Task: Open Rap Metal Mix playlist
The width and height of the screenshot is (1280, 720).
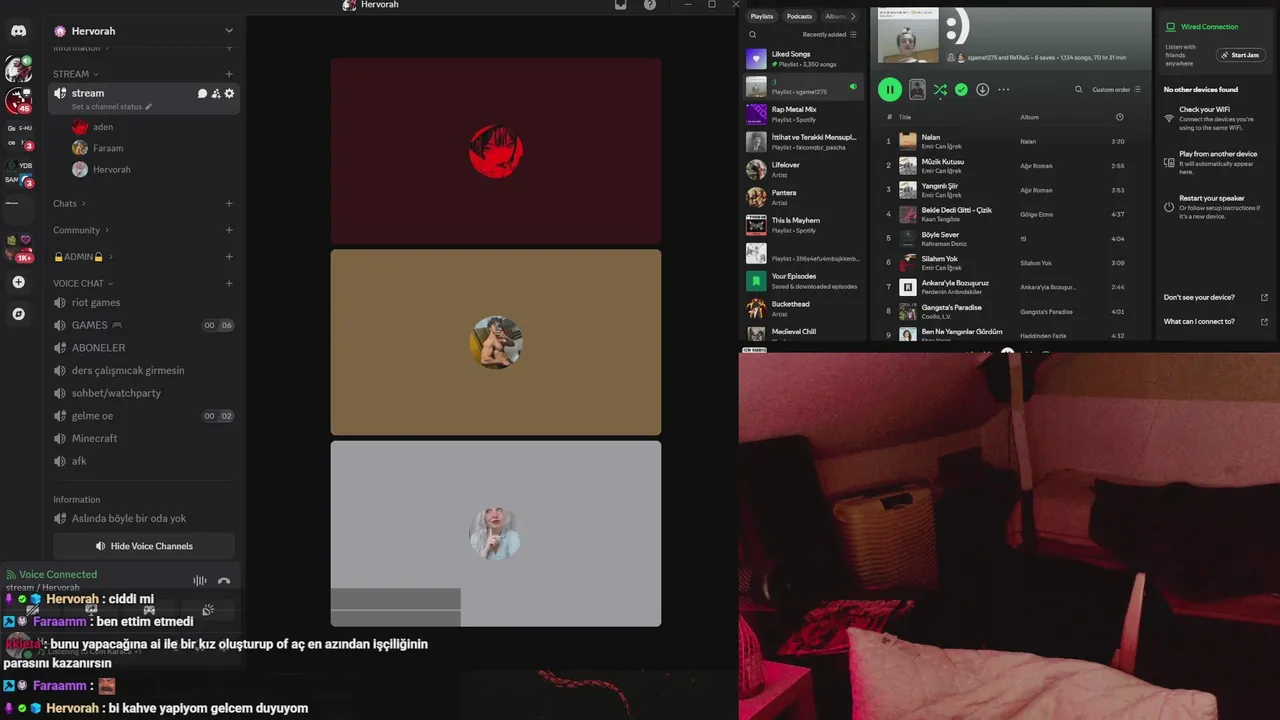Action: point(804,114)
